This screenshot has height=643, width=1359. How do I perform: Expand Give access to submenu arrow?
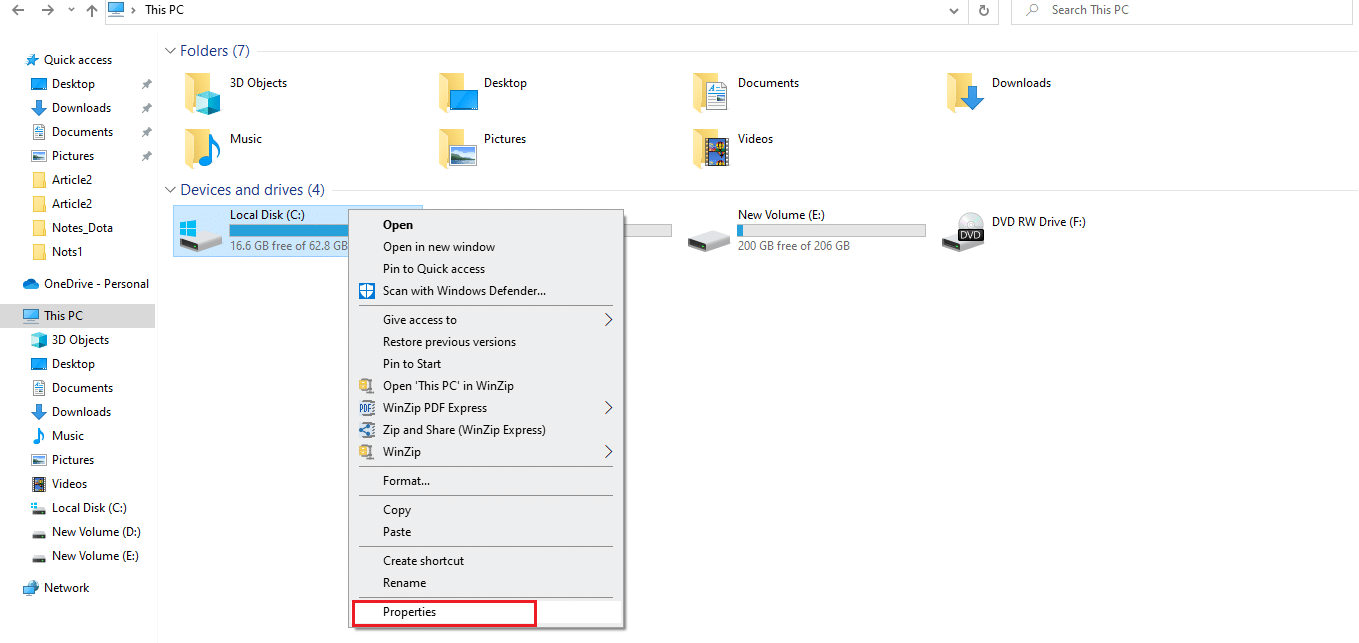pyautogui.click(x=607, y=320)
